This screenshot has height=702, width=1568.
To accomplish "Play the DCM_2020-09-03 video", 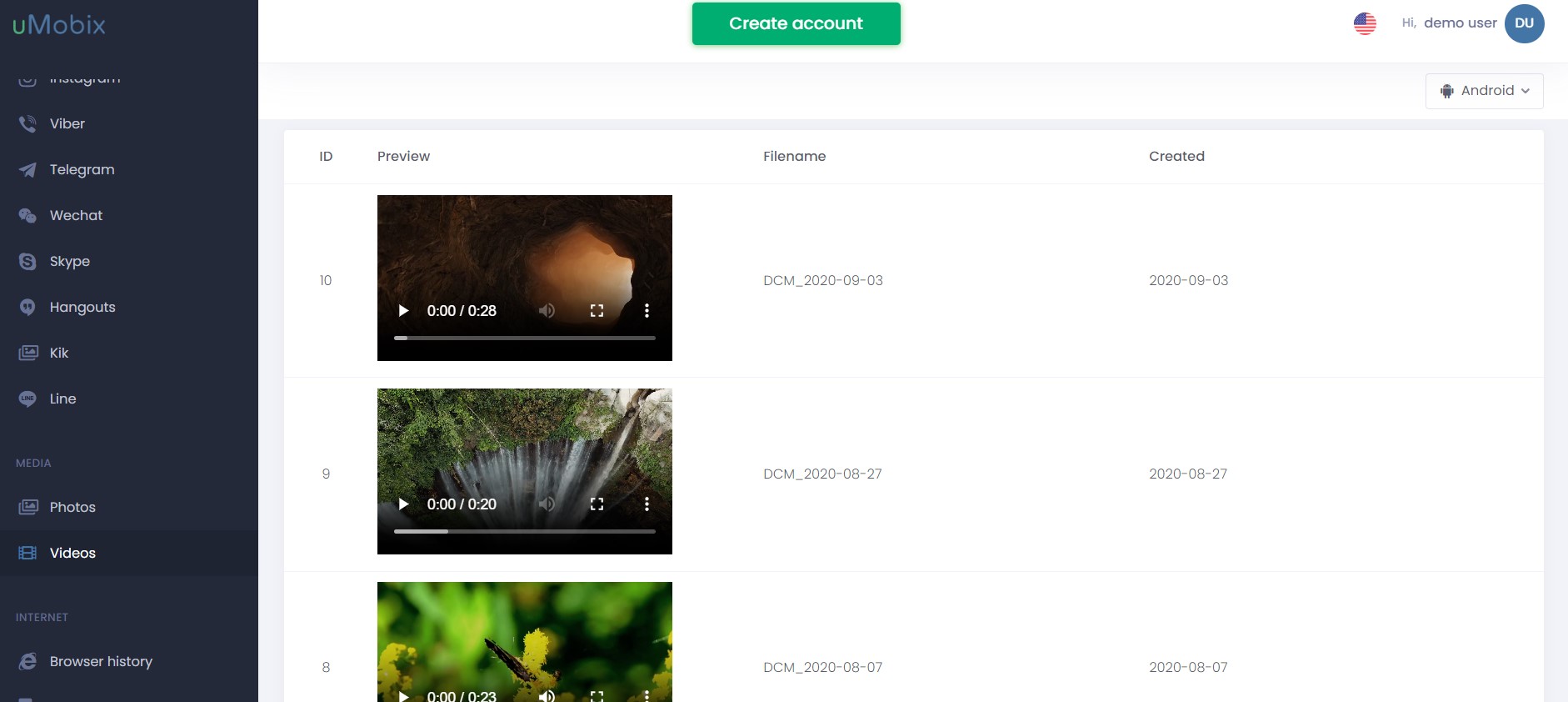I will pos(403,311).
